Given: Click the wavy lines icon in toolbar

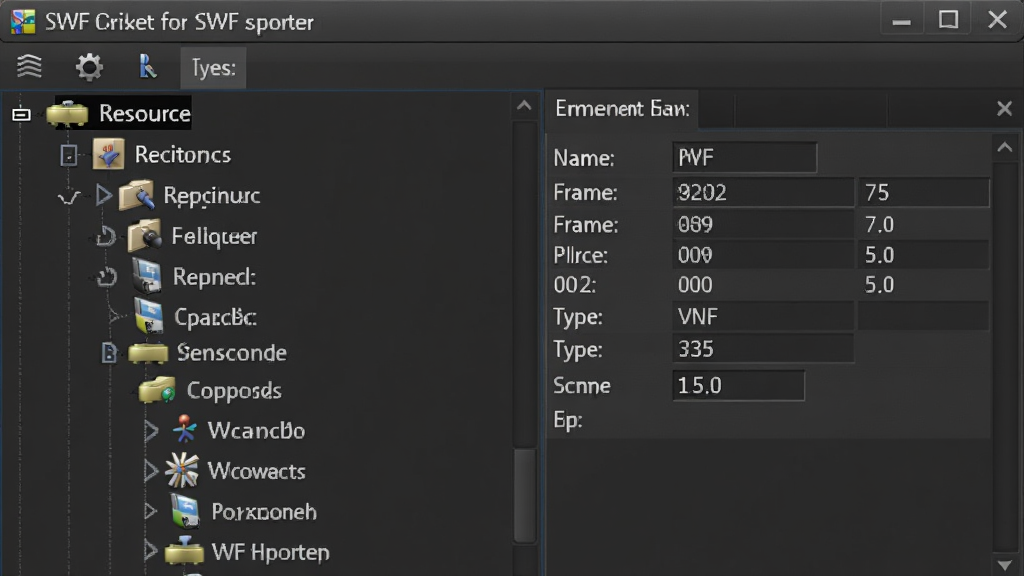Looking at the screenshot, I should (29, 67).
